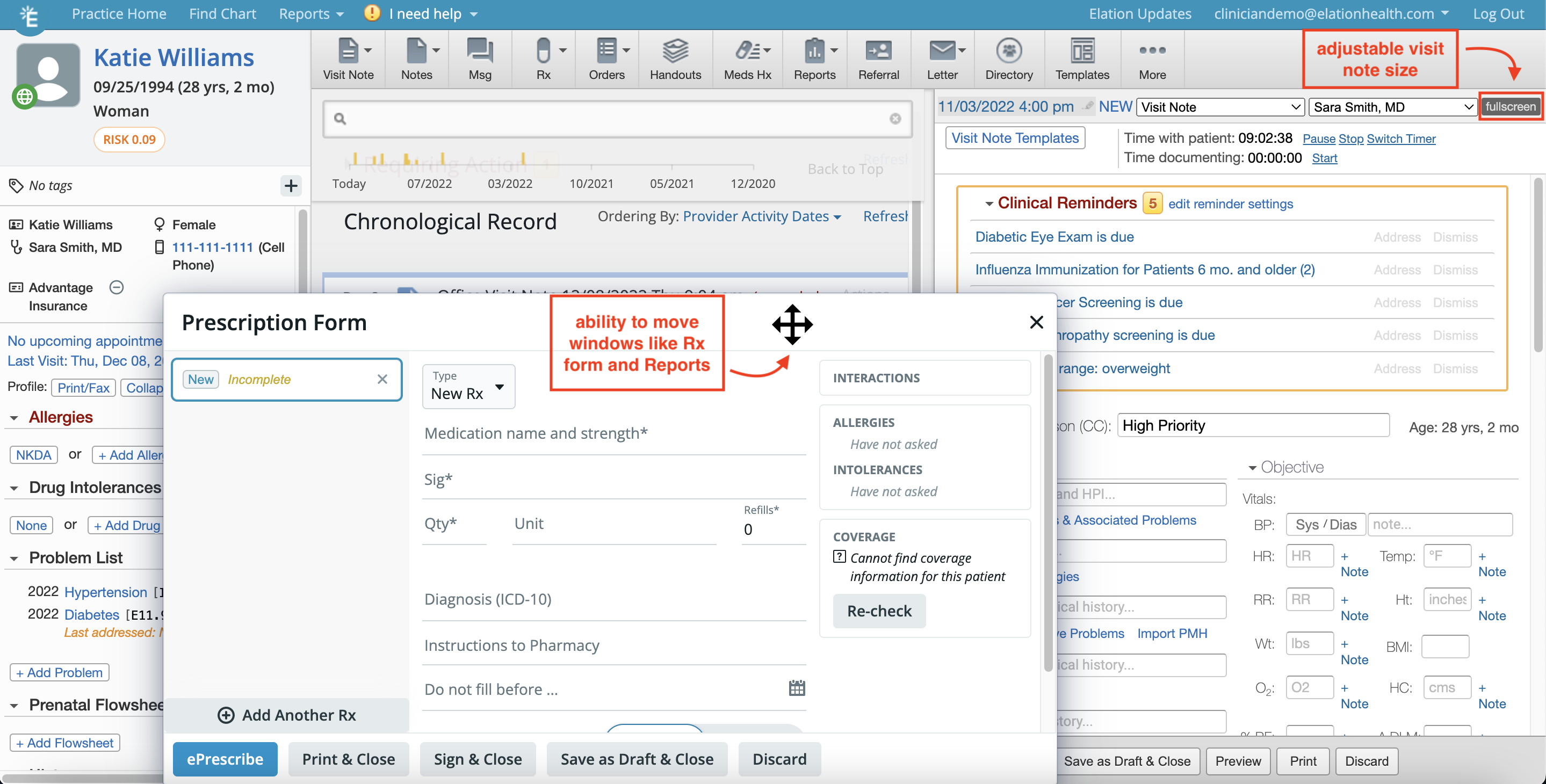Collapse the Clinical Reminders section

point(988,204)
